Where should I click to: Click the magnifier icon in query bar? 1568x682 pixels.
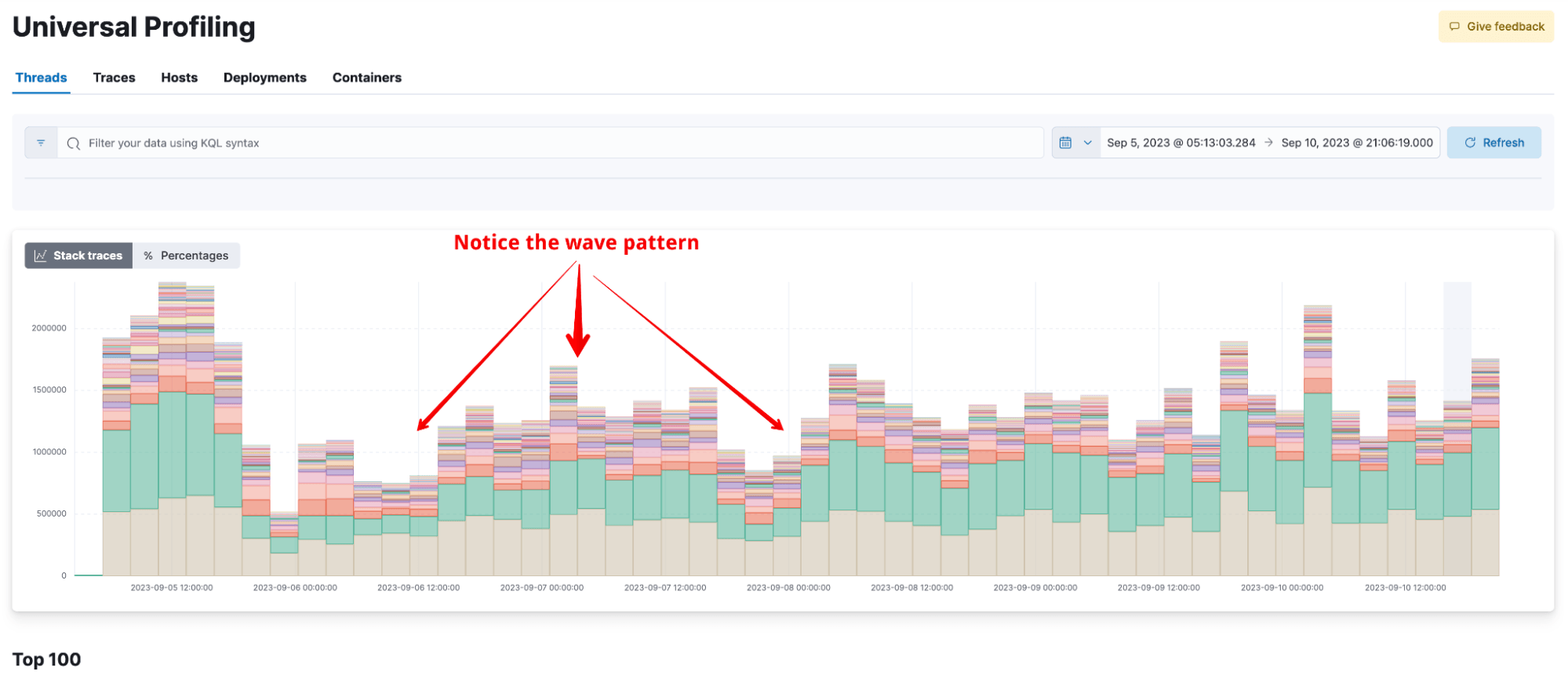pyautogui.click(x=74, y=143)
